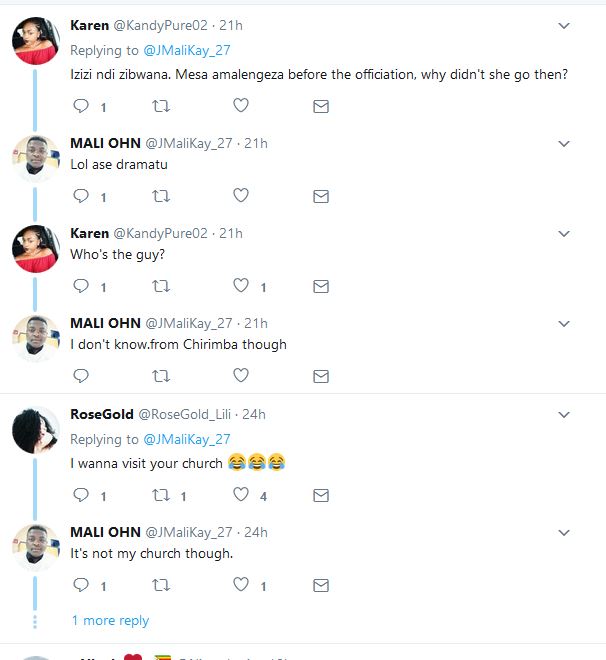
Task: Reply to "I don't know.from Chirimba though" tweet
Action: pyautogui.click(x=81, y=376)
